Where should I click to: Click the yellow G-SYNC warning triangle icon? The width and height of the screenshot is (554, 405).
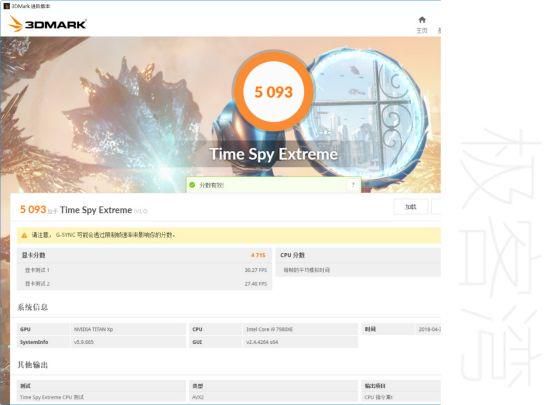(24, 235)
